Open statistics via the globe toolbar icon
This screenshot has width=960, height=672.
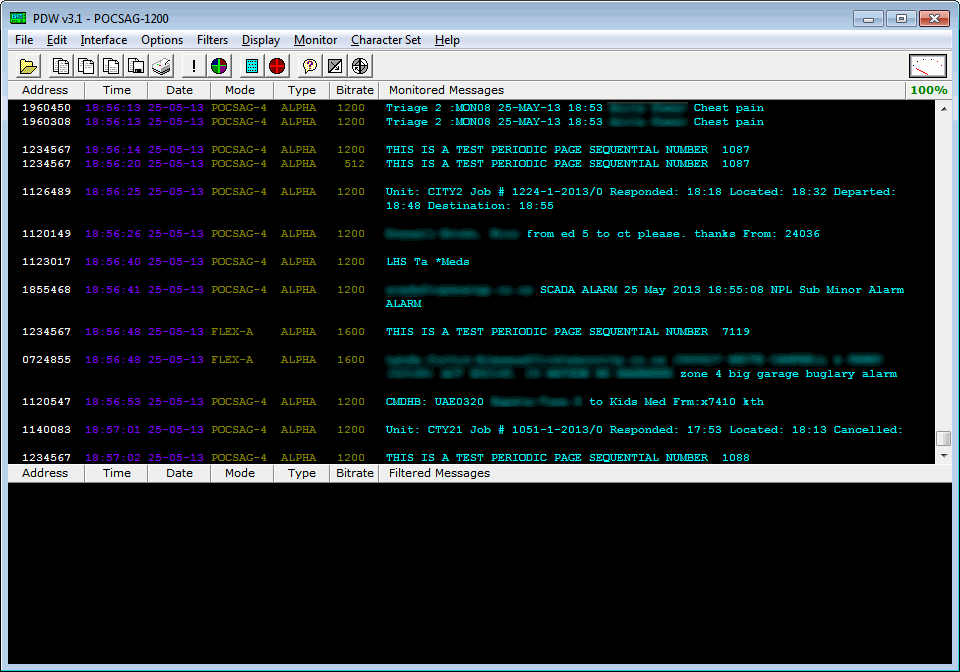pos(360,66)
